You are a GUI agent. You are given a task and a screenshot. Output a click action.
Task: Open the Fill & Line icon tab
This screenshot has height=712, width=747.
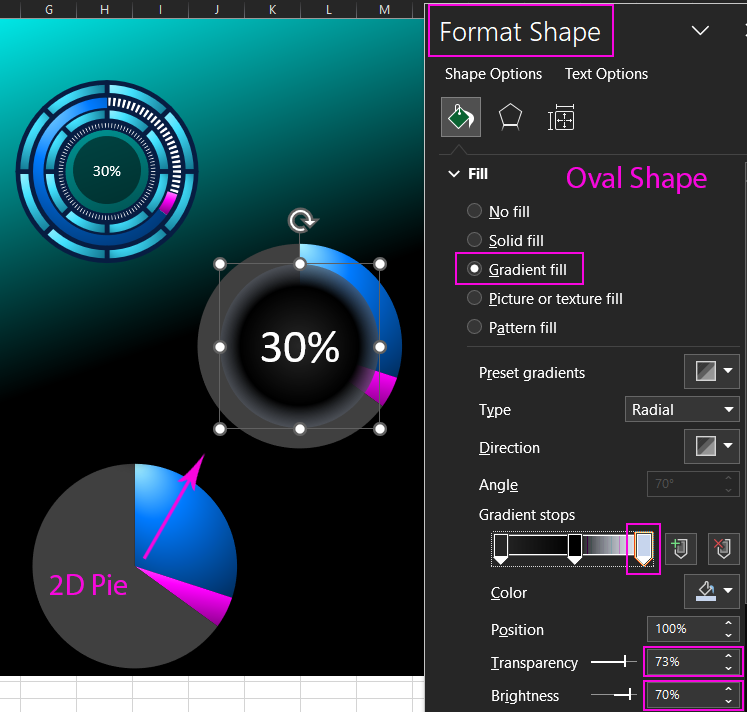(461, 117)
